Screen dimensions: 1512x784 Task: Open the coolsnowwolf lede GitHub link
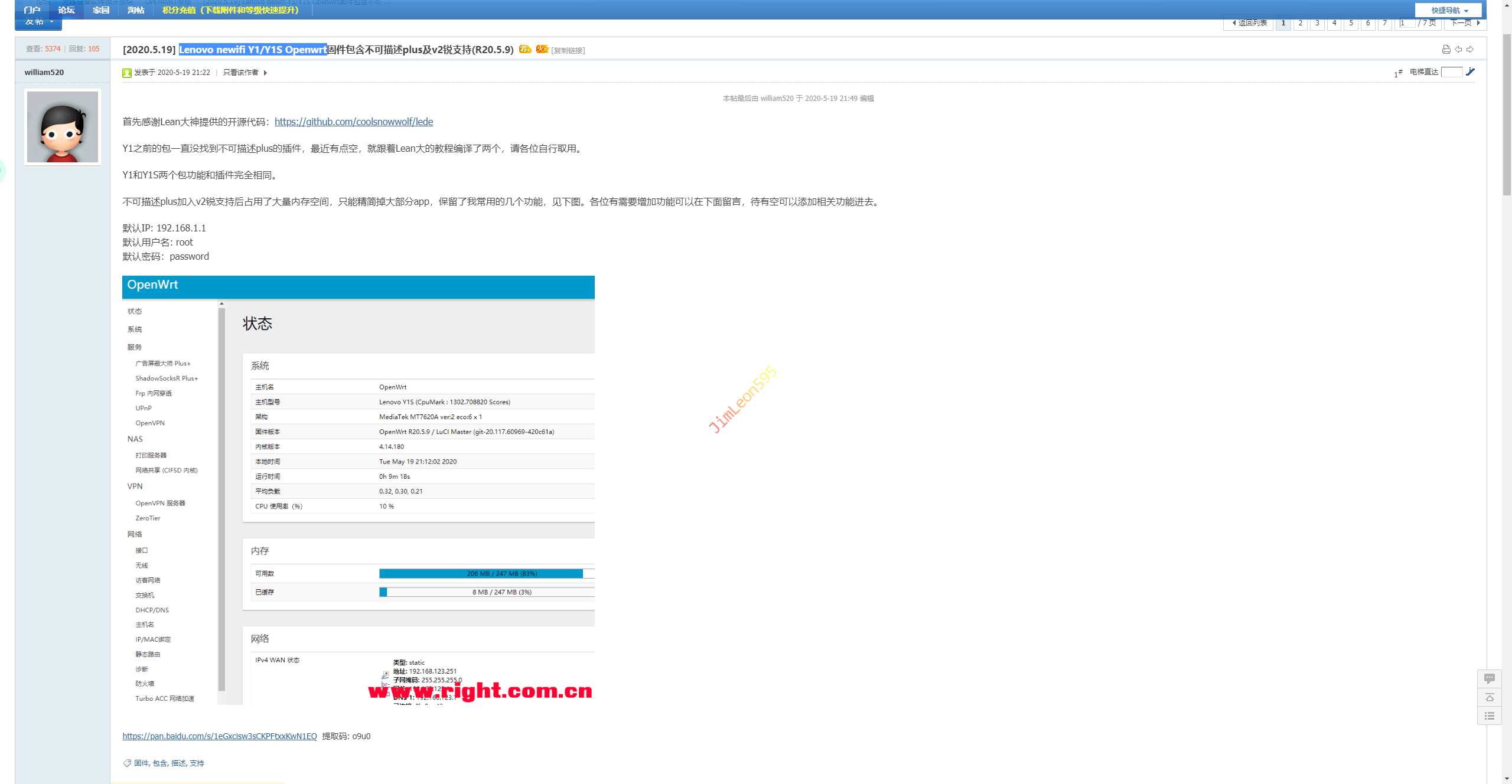(x=353, y=122)
